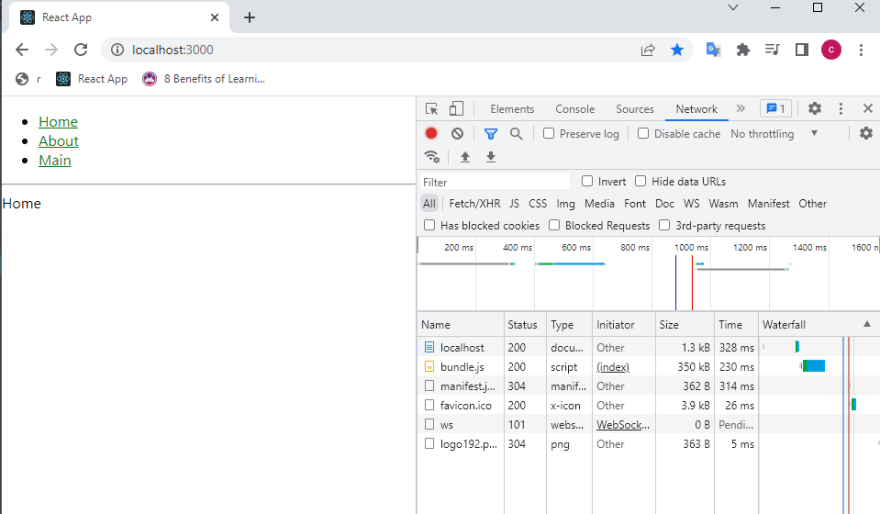
Task: Check the Invert filter checkbox
Action: pos(587,181)
